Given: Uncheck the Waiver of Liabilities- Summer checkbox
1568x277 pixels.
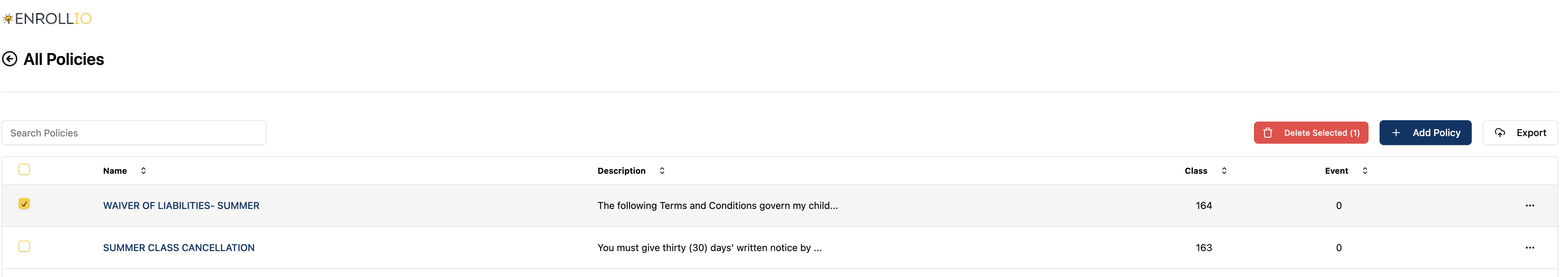Looking at the screenshot, I should (x=24, y=204).
